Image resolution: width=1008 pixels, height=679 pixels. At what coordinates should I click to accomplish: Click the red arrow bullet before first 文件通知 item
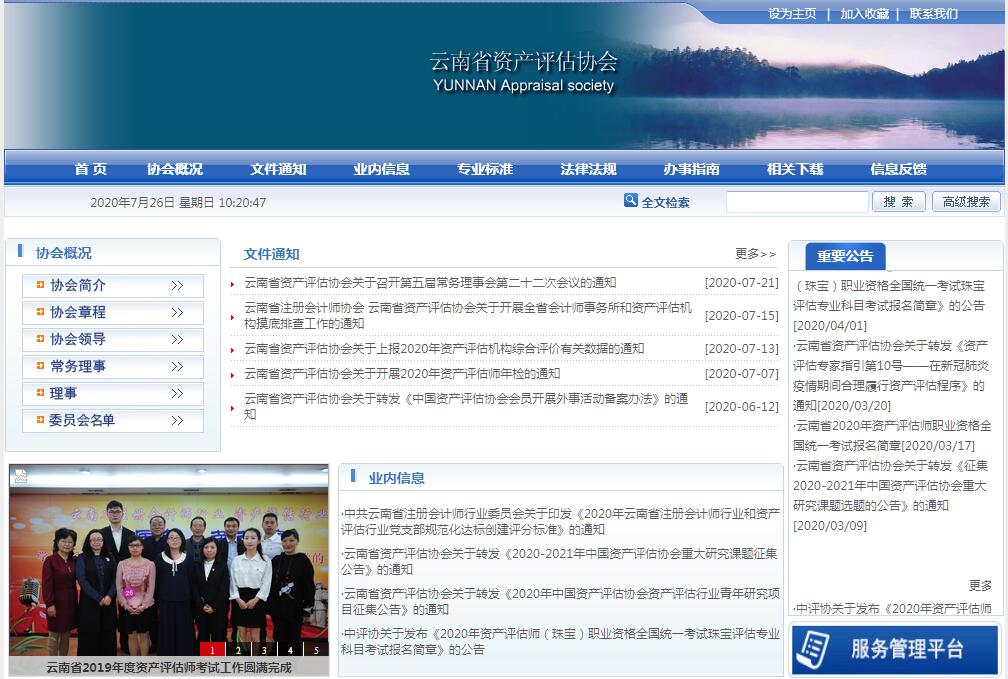coord(233,284)
